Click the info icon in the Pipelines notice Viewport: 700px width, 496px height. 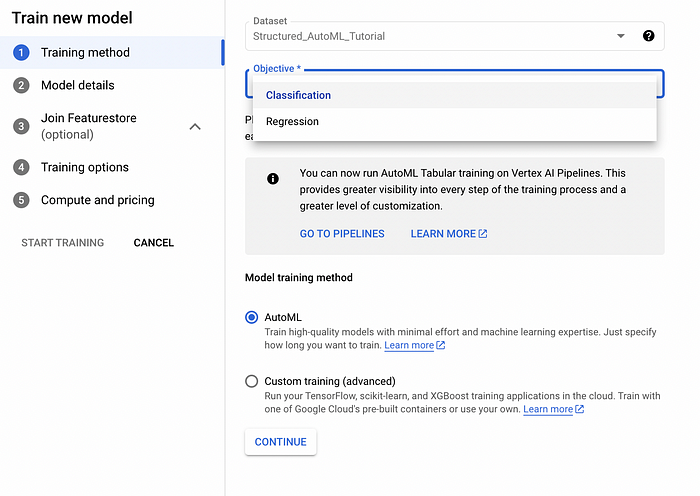click(273, 179)
